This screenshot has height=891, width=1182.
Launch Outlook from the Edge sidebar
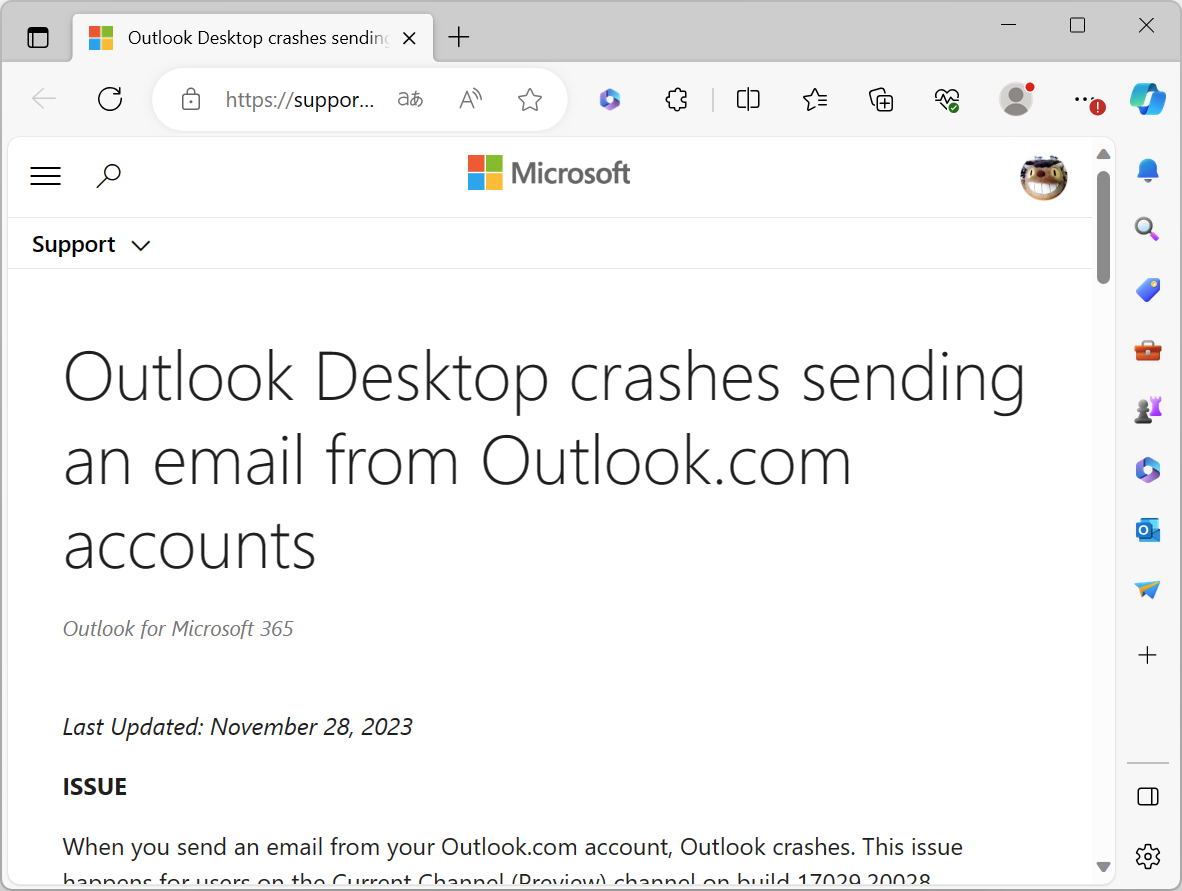pos(1147,530)
